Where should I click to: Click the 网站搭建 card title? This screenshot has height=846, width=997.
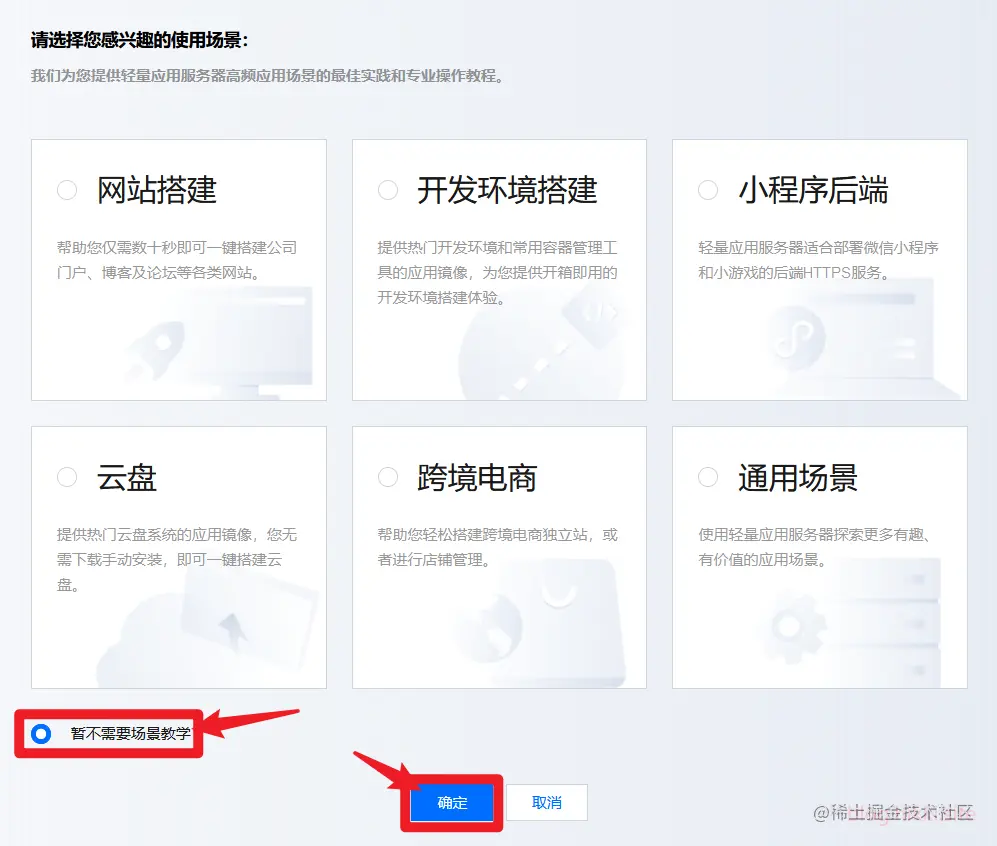pos(157,190)
